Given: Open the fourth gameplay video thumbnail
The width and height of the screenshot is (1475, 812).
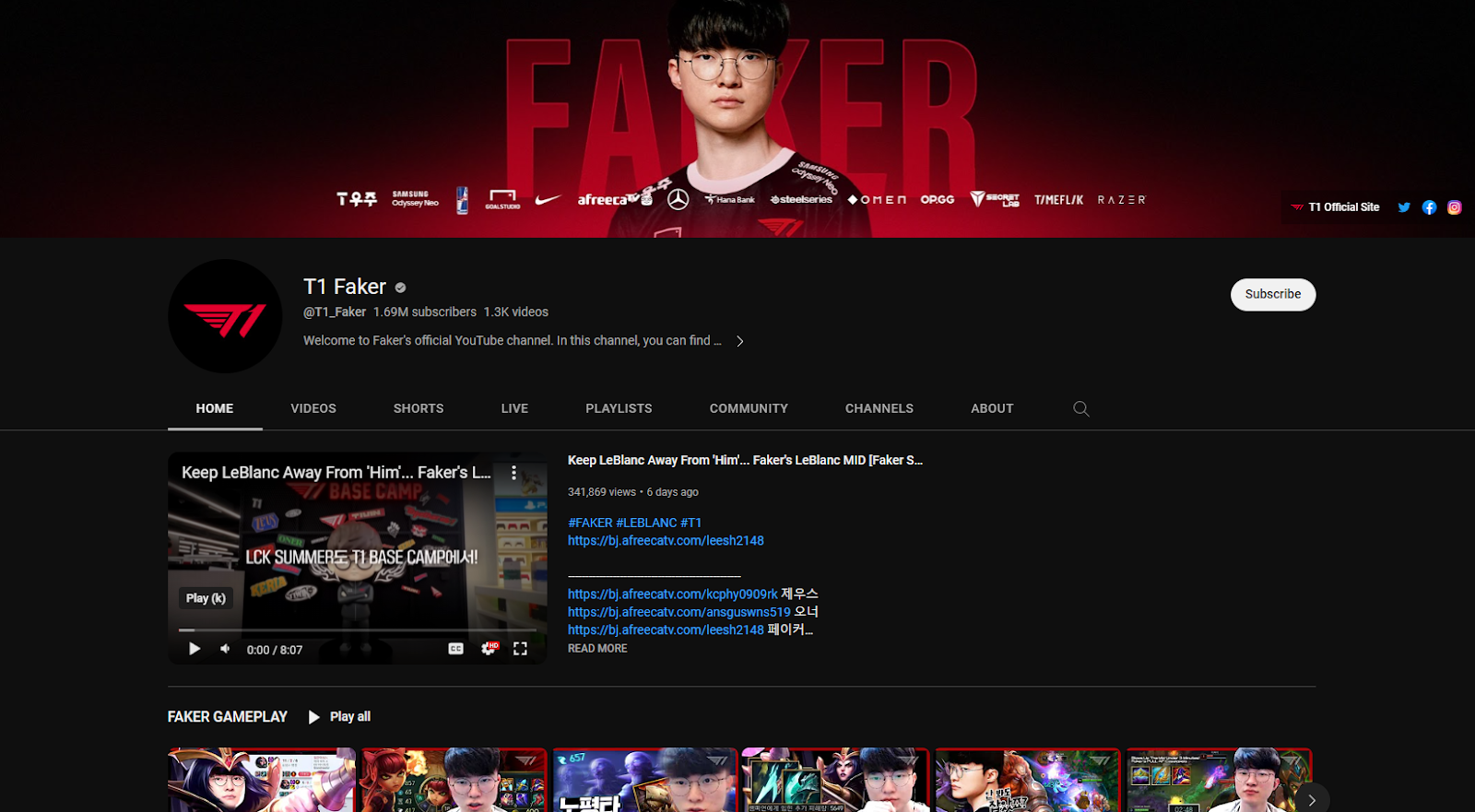Looking at the screenshot, I should [836, 780].
